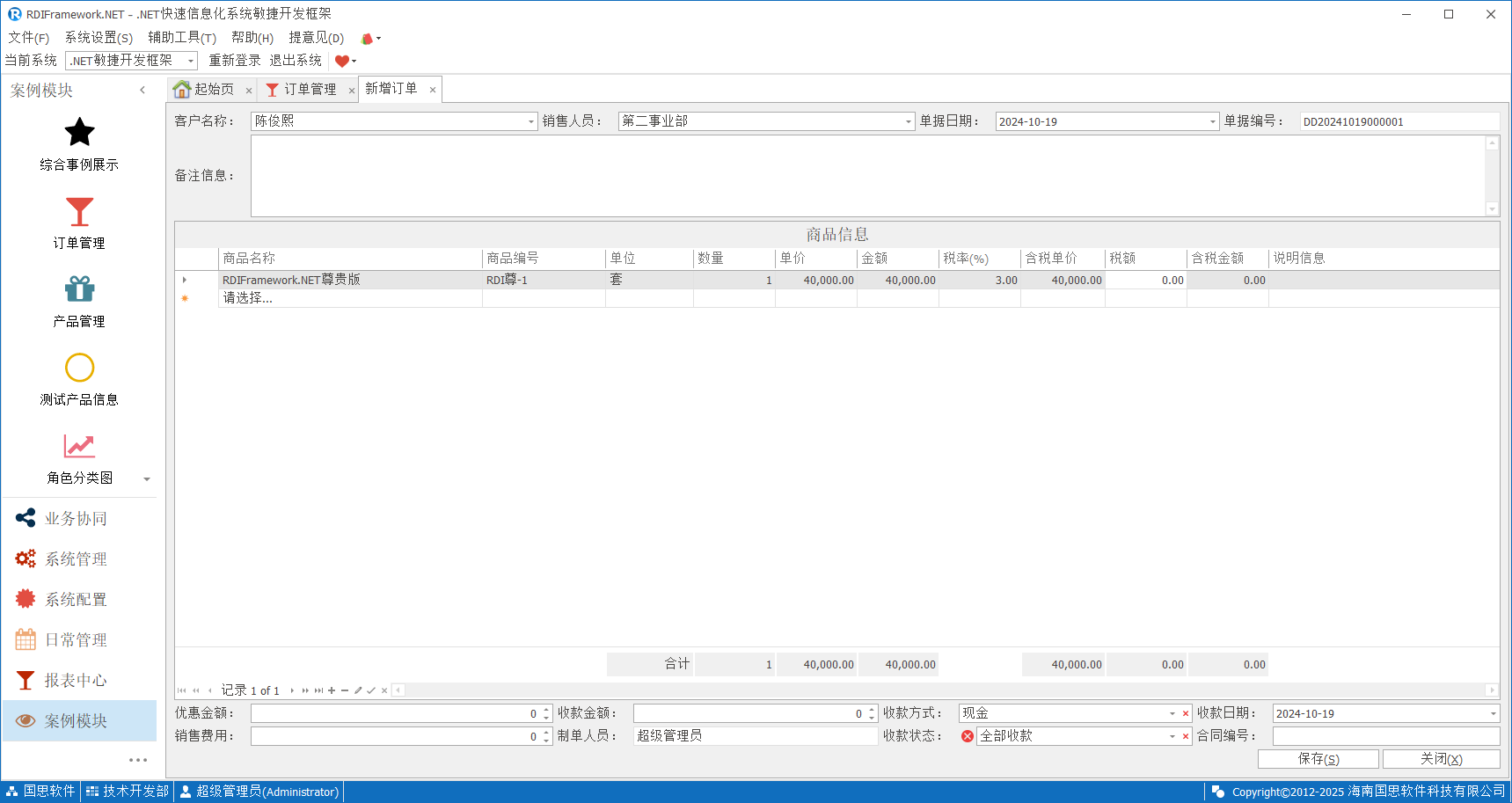1512x803 pixels.
Task: Click the 保存 button
Action: point(1318,759)
